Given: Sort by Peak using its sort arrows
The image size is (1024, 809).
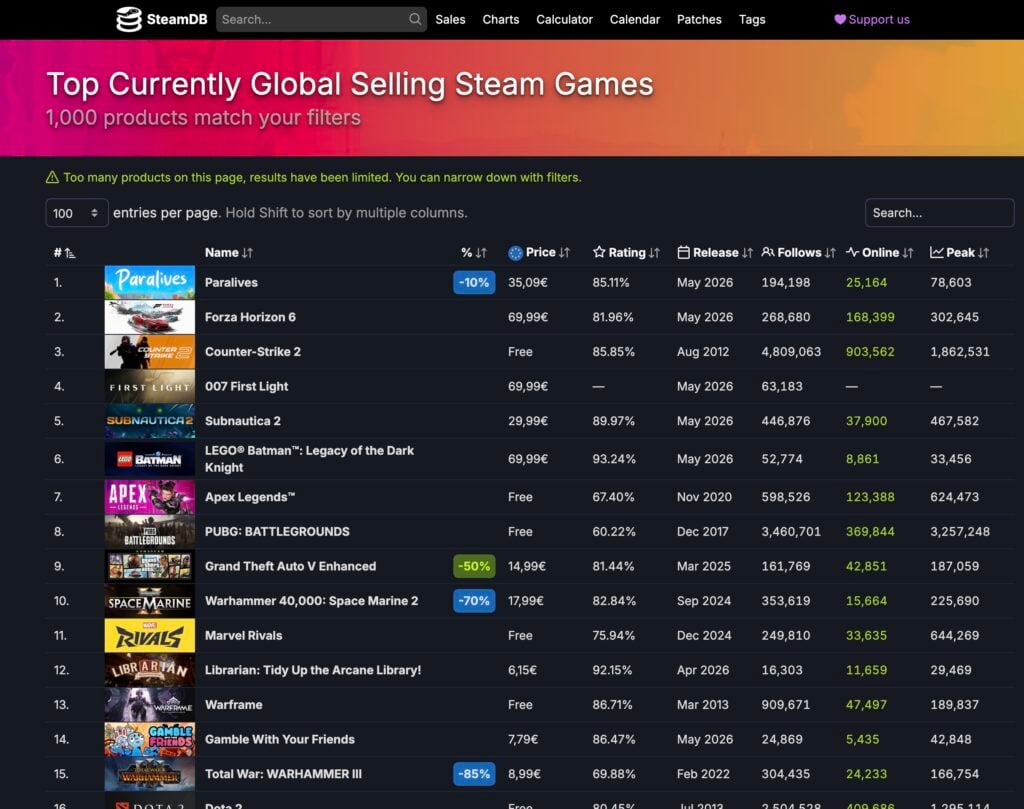Looking at the screenshot, I should [984, 253].
